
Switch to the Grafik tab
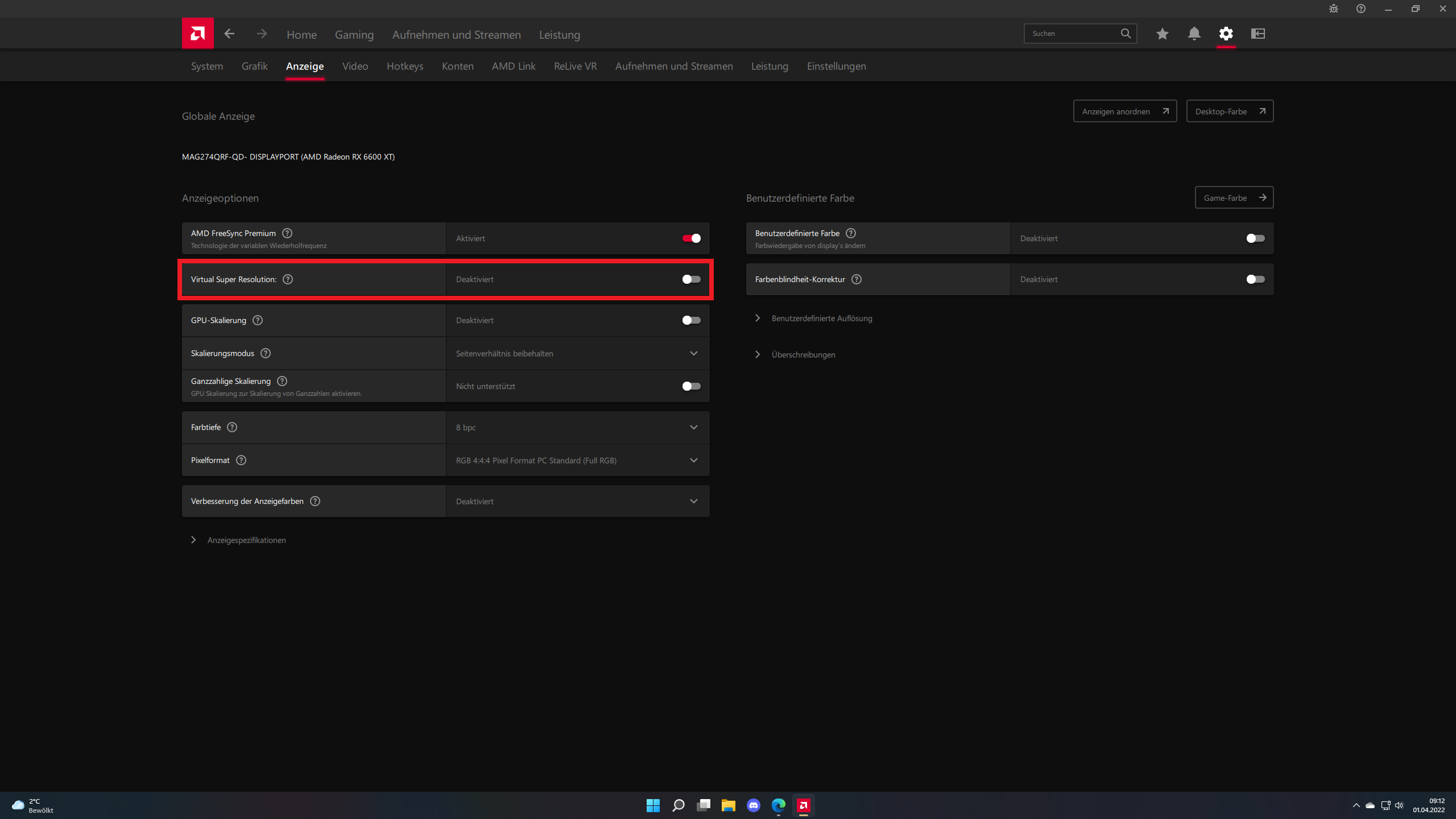[254, 66]
